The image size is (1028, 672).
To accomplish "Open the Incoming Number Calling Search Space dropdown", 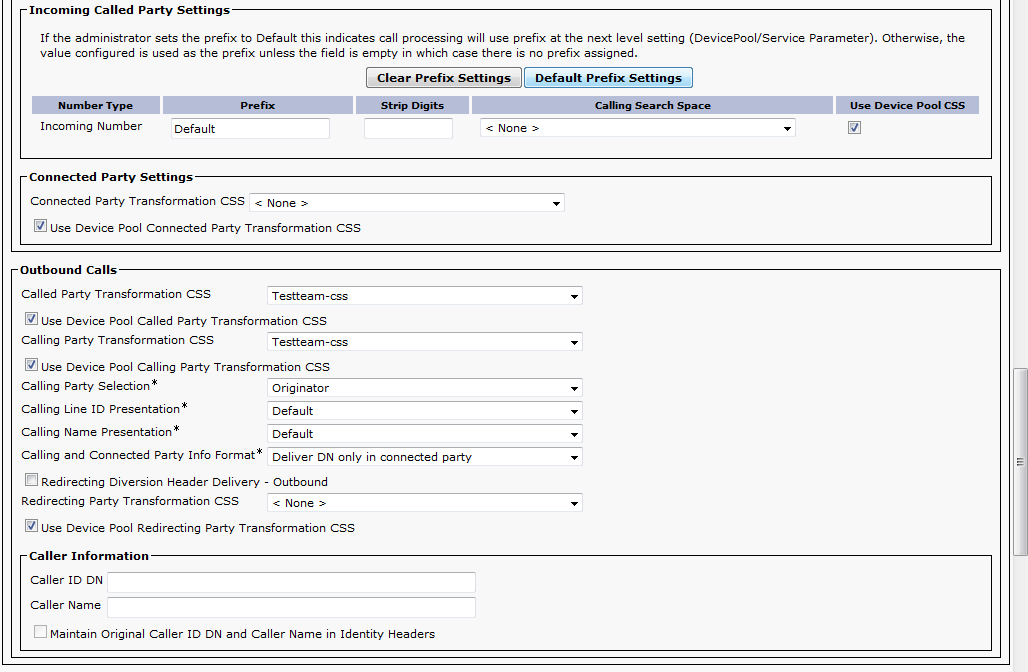I will tap(638, 129).
